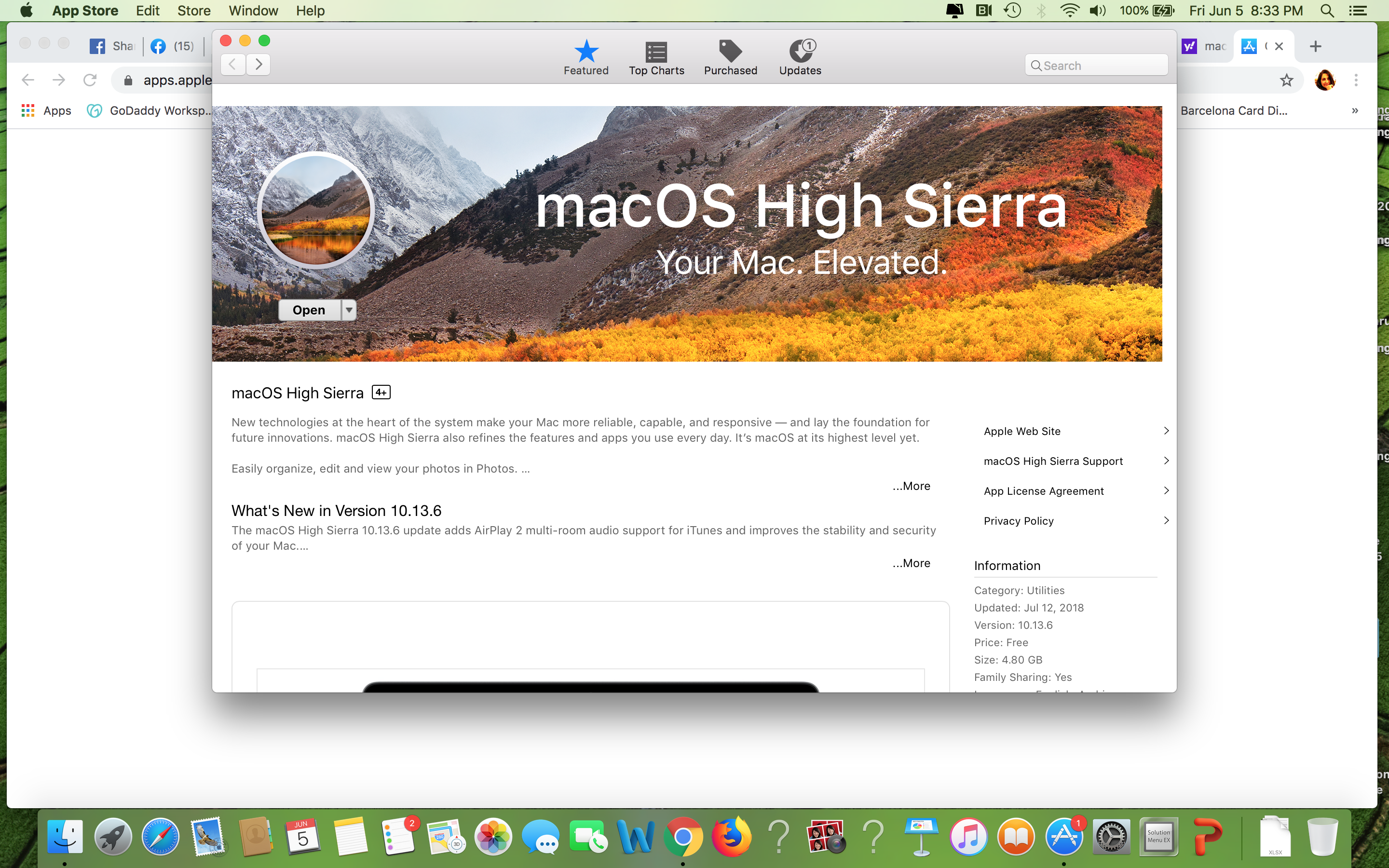Click the App Store Search field
The height and width of the screenshot is (868, 1389).
point(1096,66)
